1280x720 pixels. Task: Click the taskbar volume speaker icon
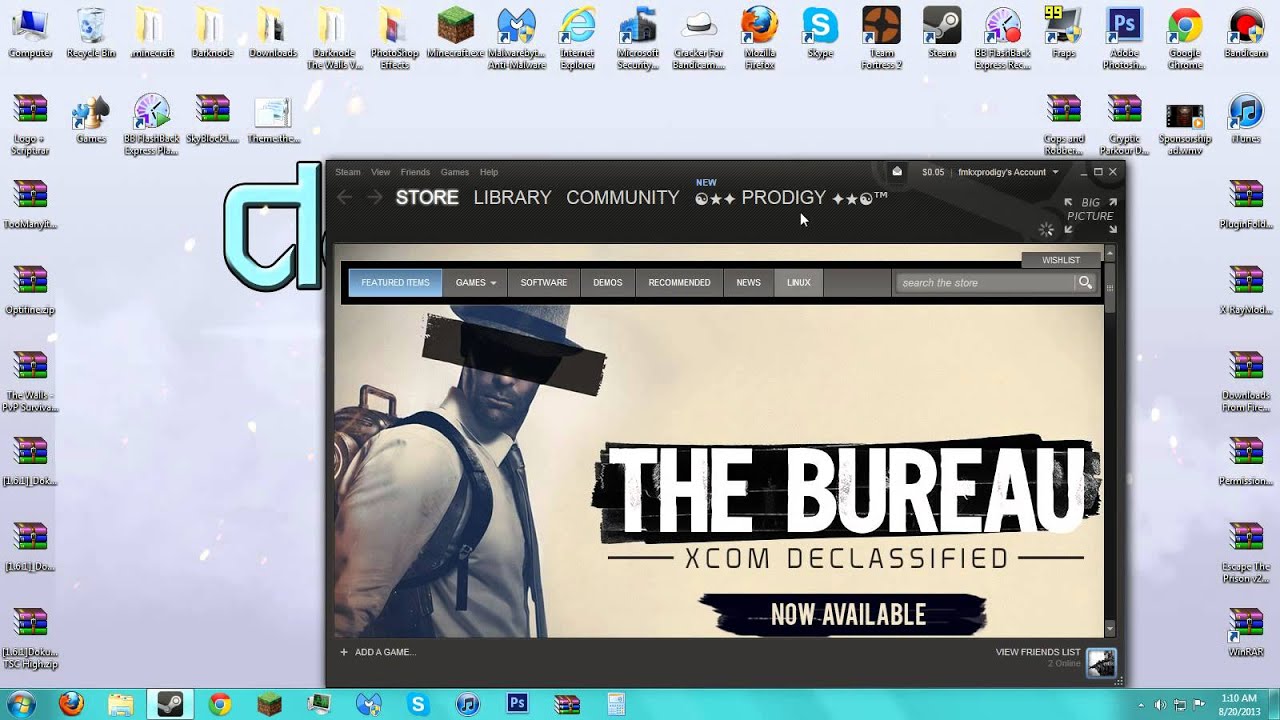tap(1159, 704)
